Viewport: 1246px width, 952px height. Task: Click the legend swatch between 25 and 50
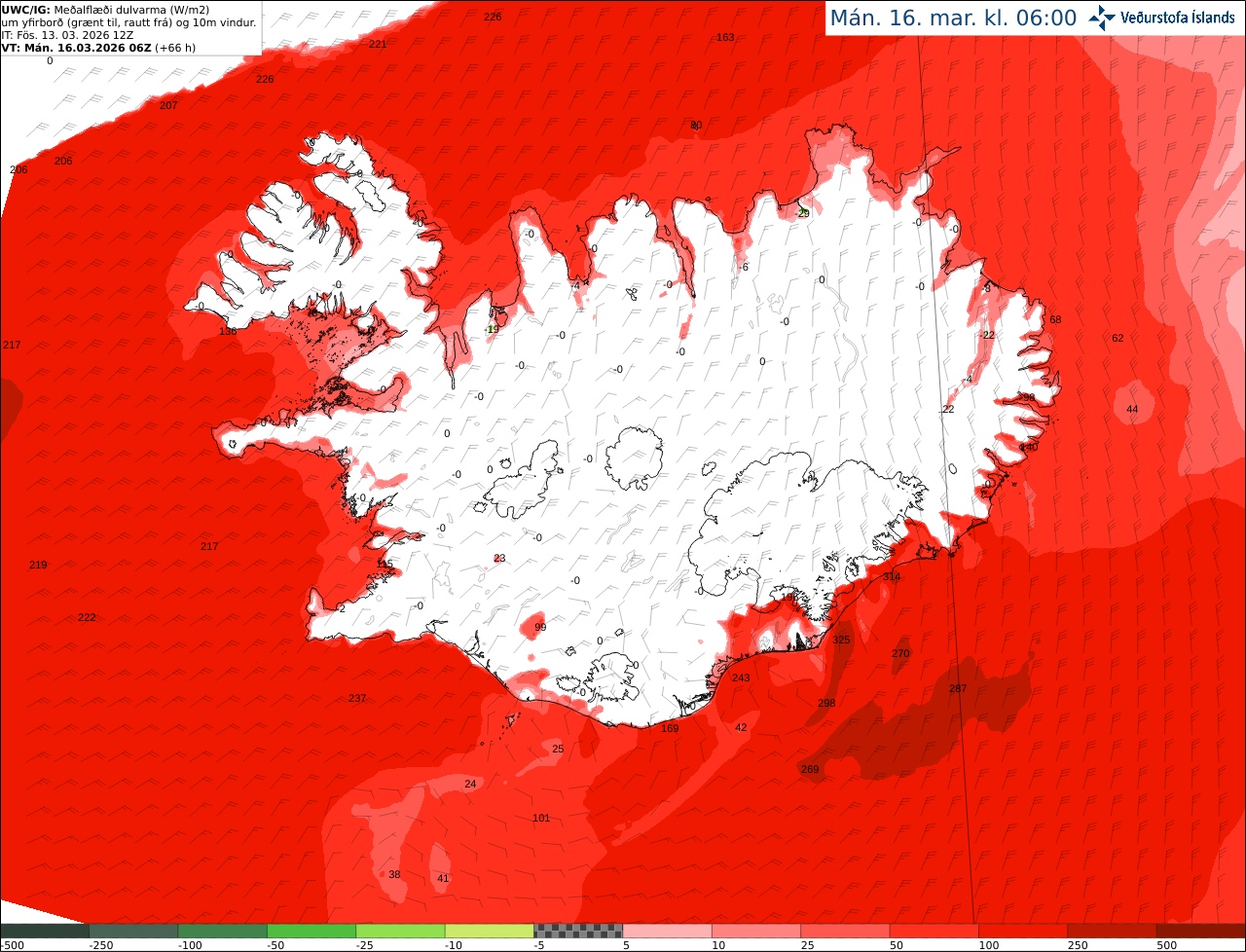click(x=845, y=931)
